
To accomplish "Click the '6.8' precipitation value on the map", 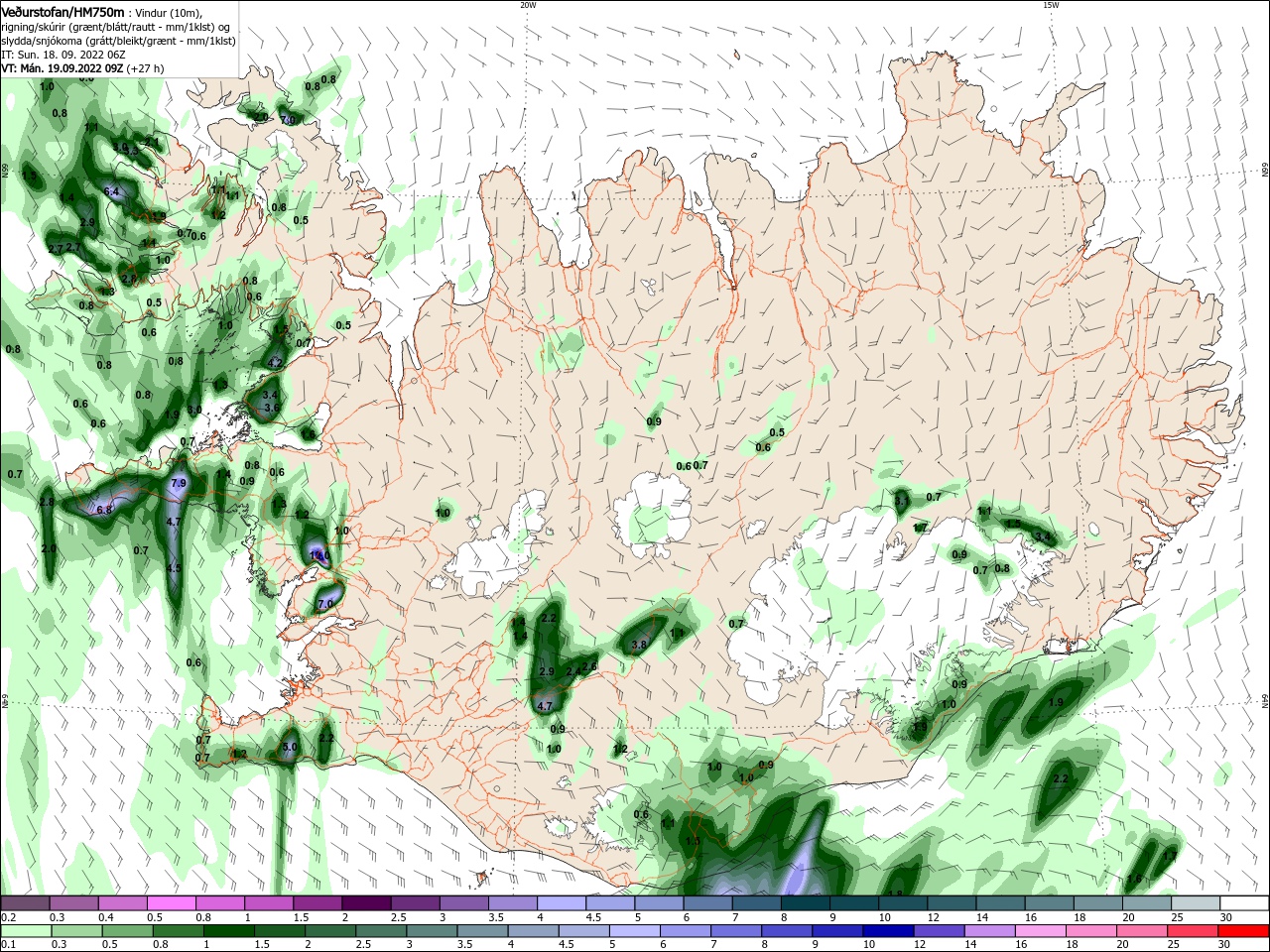I will tap(105, 510).
